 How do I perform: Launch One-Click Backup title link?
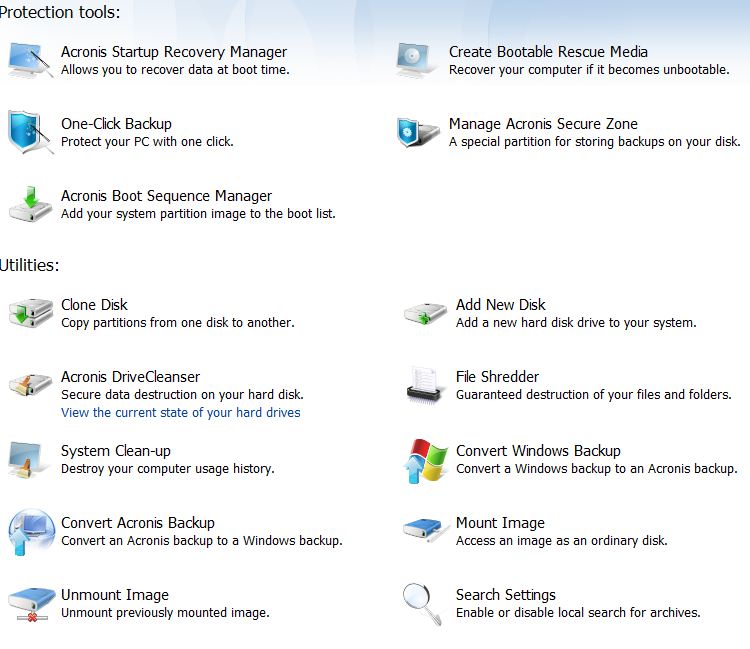pyautogui.click(x=116, y=124)
